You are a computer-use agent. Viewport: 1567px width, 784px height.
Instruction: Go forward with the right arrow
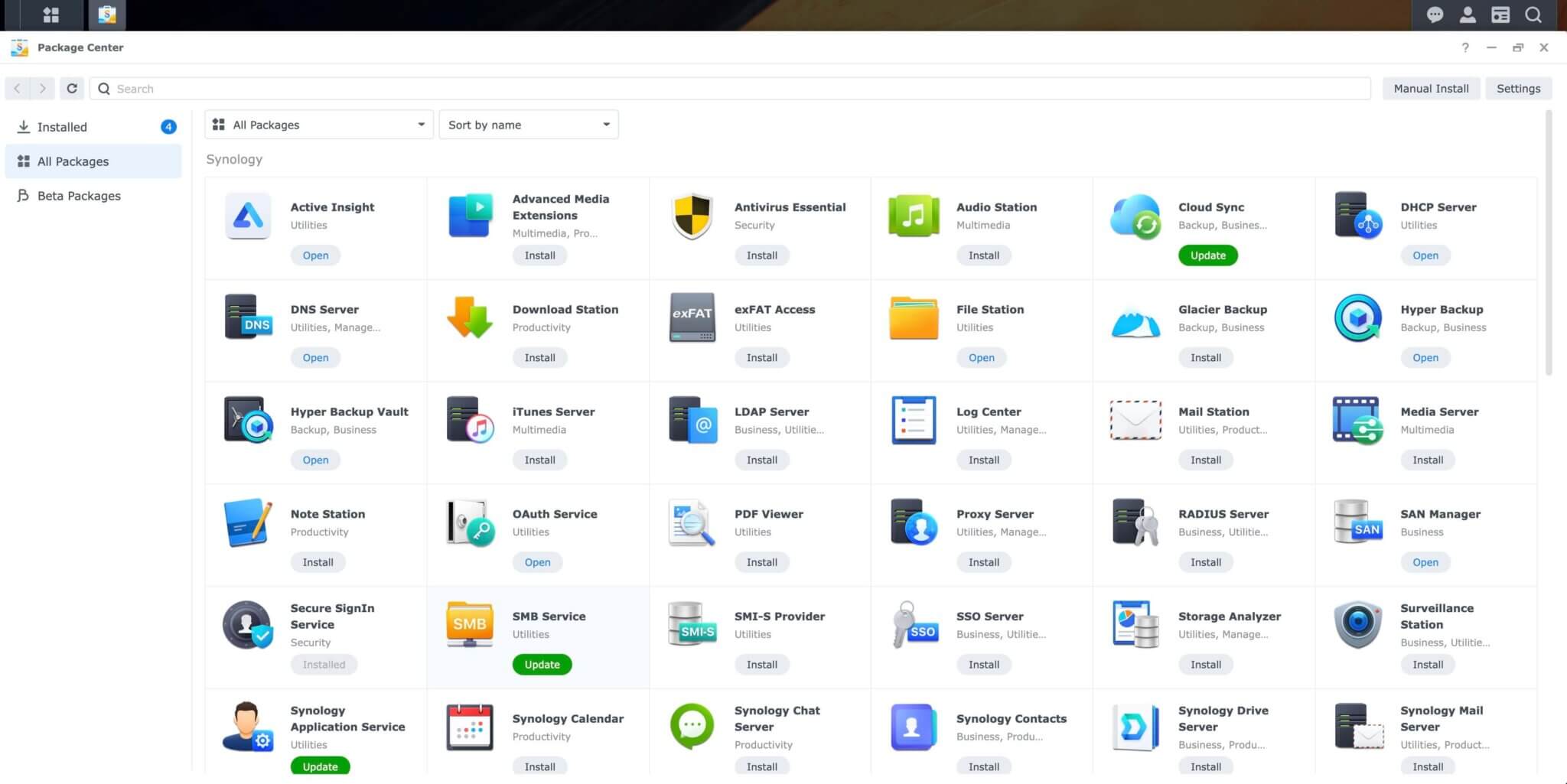click(x=43, y=89)
